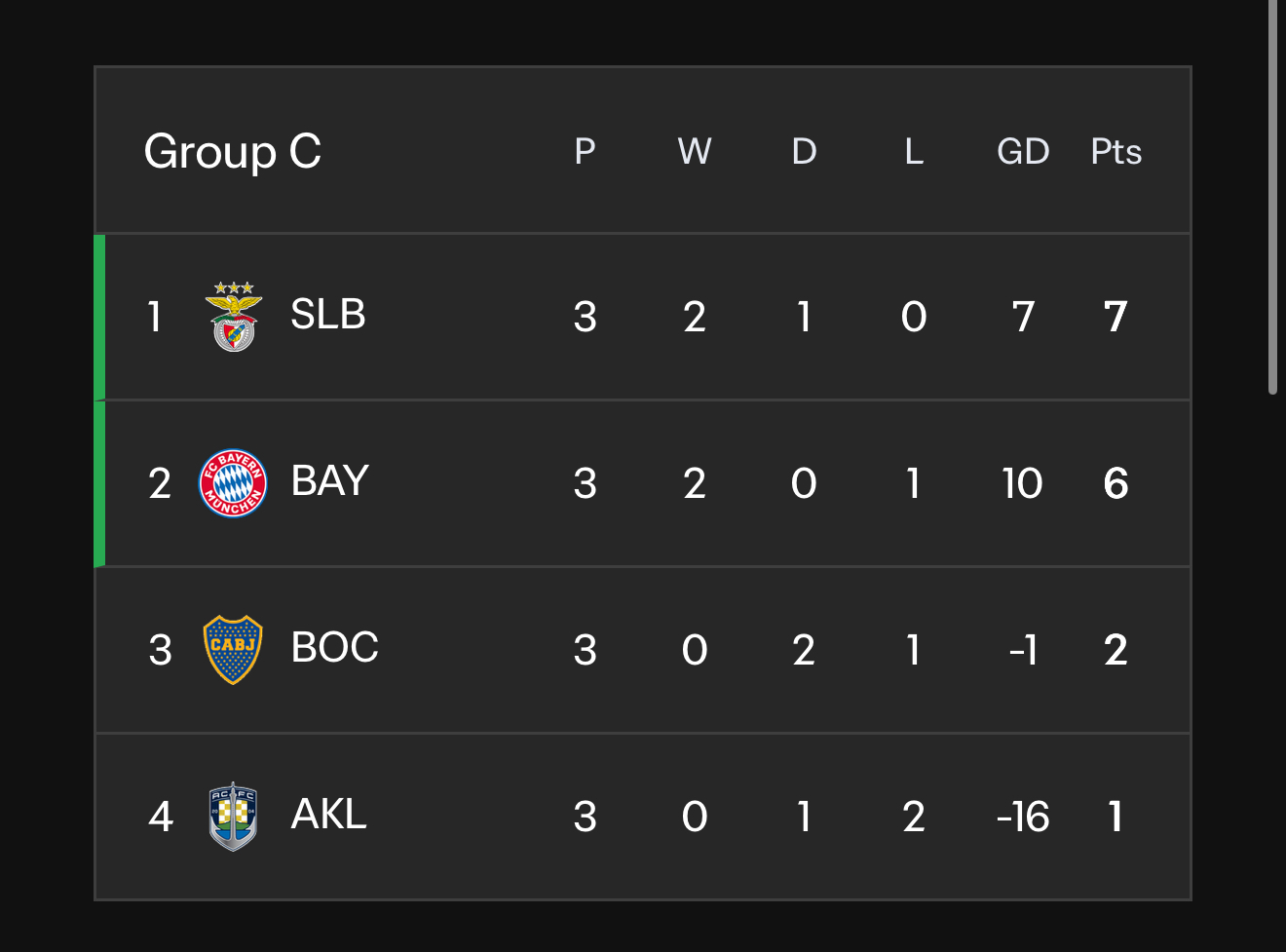Click AKL's goal difference value -16
The width and height of the screenshot is (1286, 952).
click(1023, 817)
